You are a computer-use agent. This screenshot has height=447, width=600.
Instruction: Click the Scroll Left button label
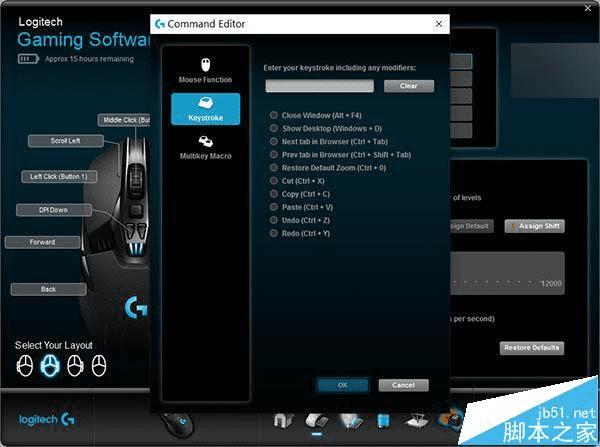65,141
